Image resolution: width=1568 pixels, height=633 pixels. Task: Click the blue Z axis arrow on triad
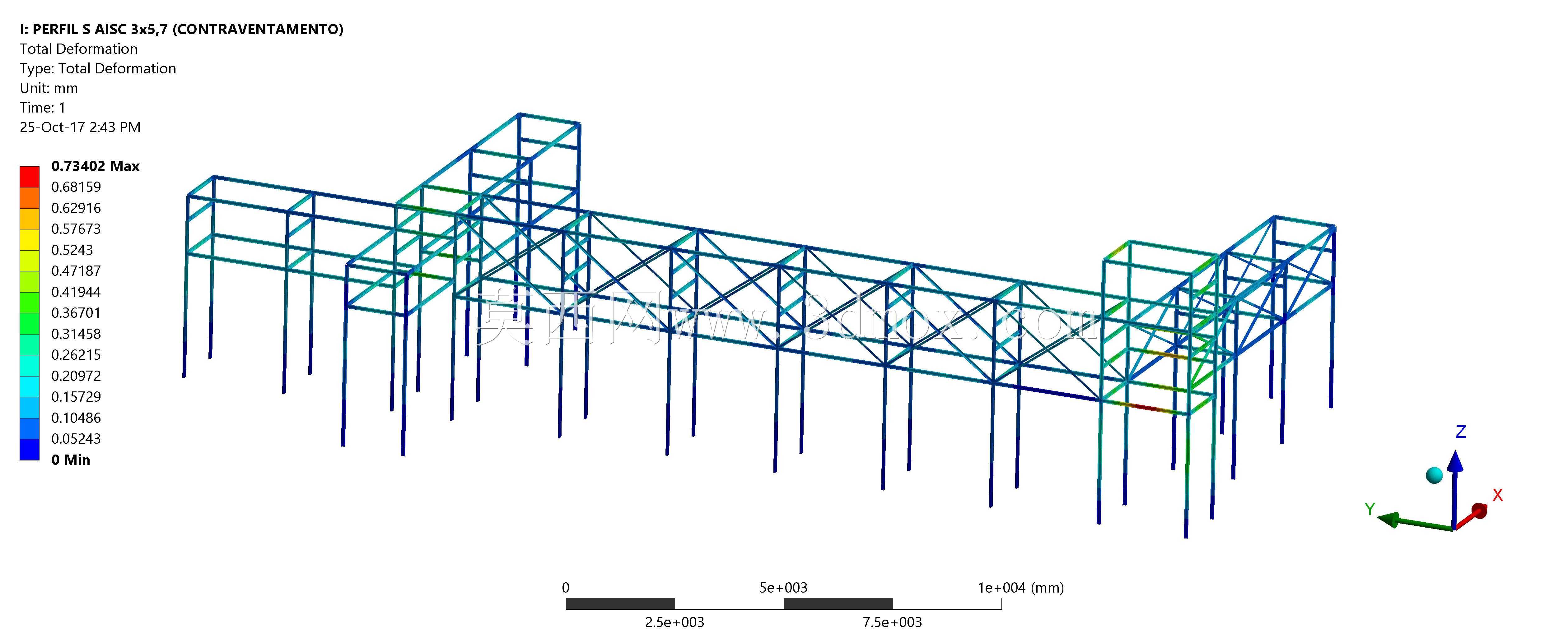point(1455,489)
